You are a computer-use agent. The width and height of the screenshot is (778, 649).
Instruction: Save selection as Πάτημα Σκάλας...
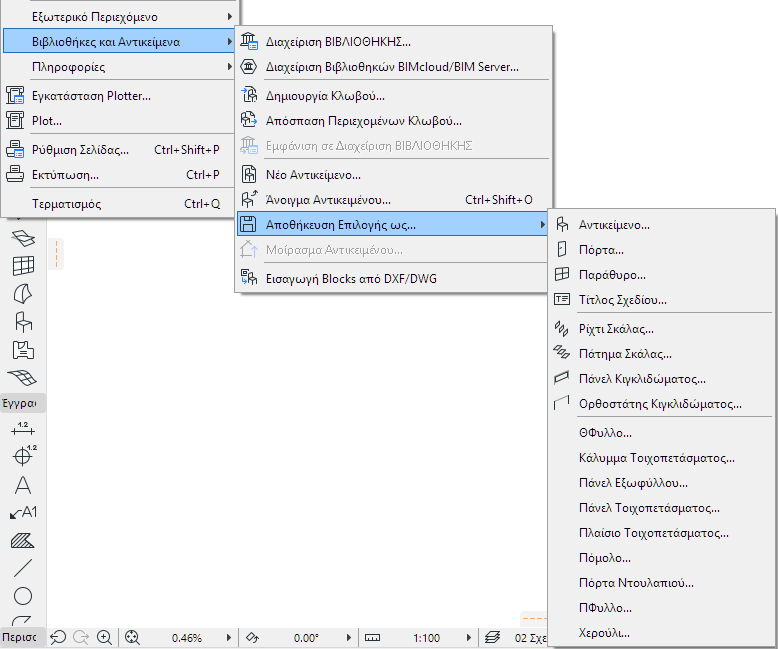click(662, 354)
